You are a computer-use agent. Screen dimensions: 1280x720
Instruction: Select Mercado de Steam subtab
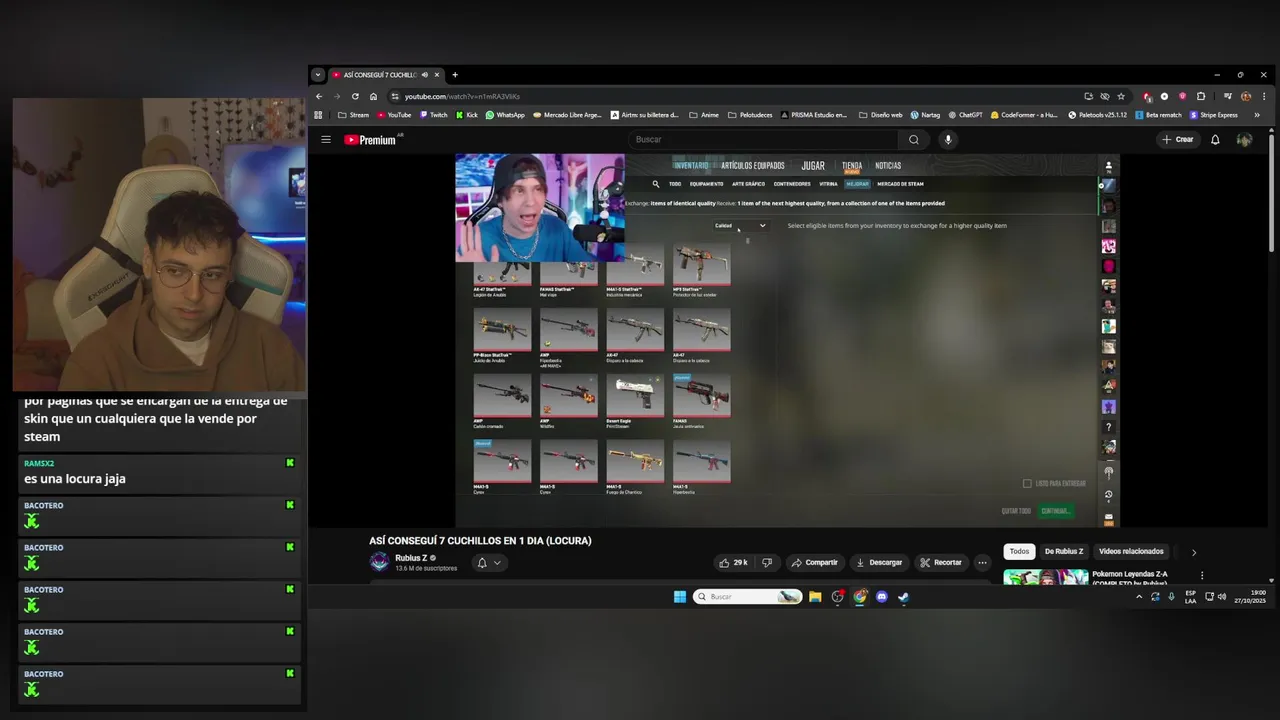click(901, 184)
